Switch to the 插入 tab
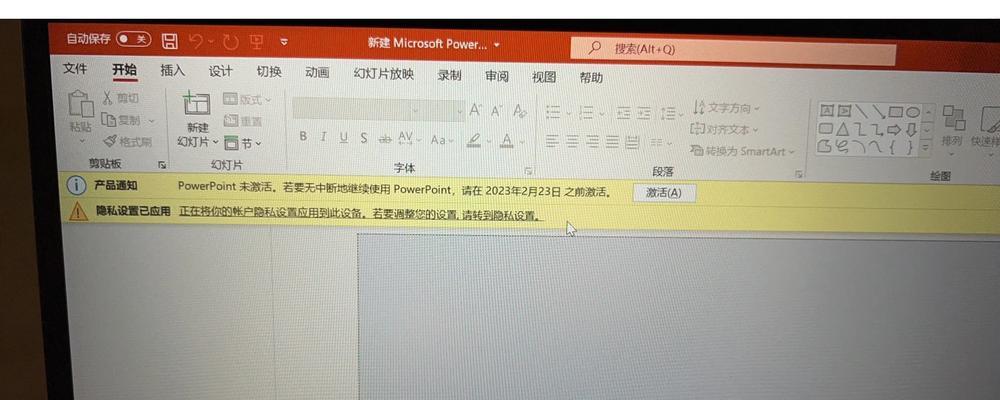 pyautogui.click(x=172, y=71)
